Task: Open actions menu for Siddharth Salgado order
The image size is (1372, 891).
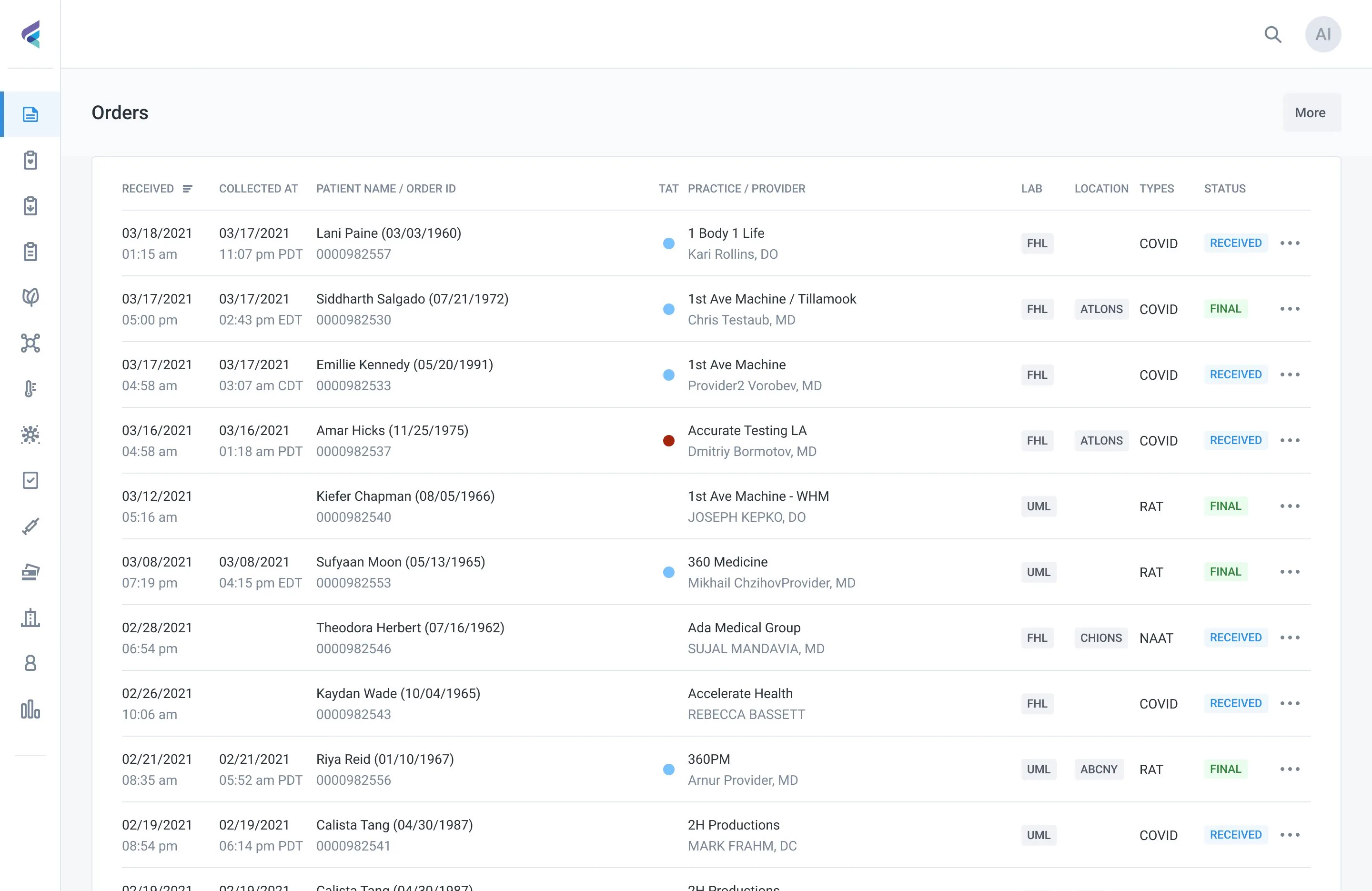Action: pyautogui.click(x=1290, y=309)
